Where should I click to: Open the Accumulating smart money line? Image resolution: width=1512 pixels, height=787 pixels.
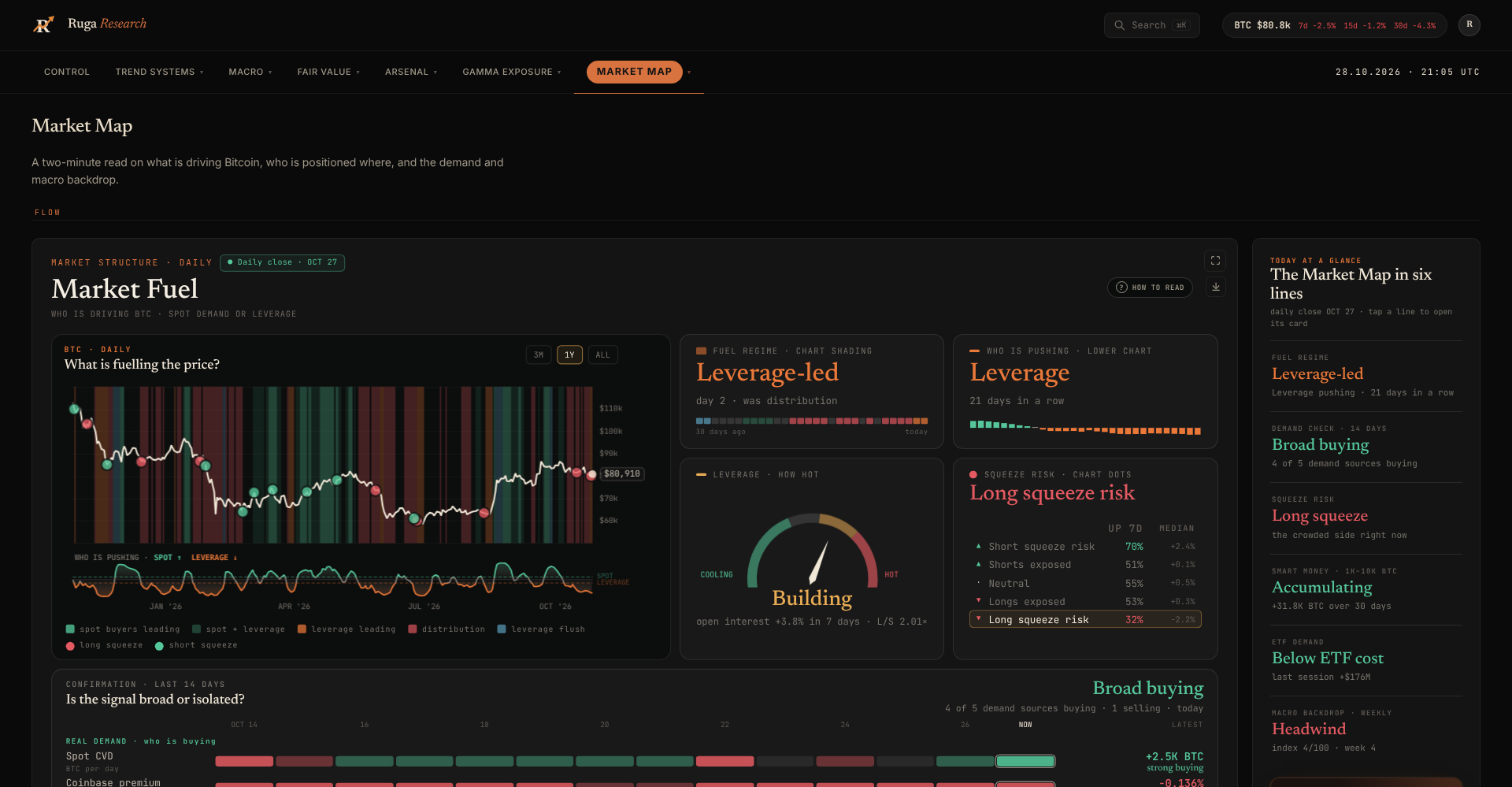[x=1366, y=589]
